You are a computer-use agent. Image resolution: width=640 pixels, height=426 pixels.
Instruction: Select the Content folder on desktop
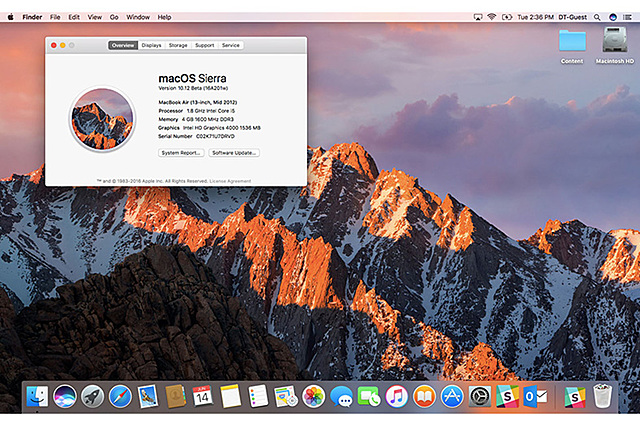(572, 46)
